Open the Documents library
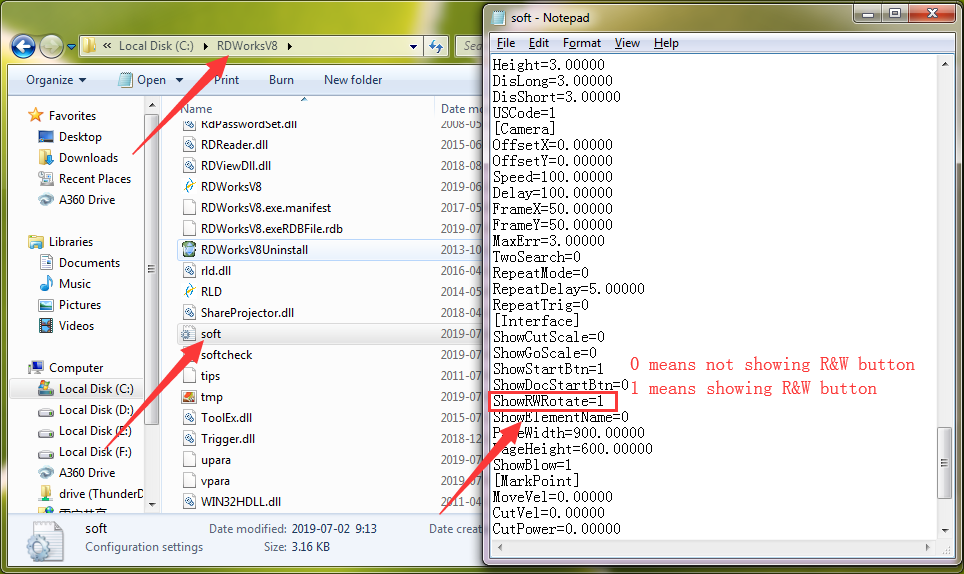This screenshot has height=574, width=964. tap(89, 262)
